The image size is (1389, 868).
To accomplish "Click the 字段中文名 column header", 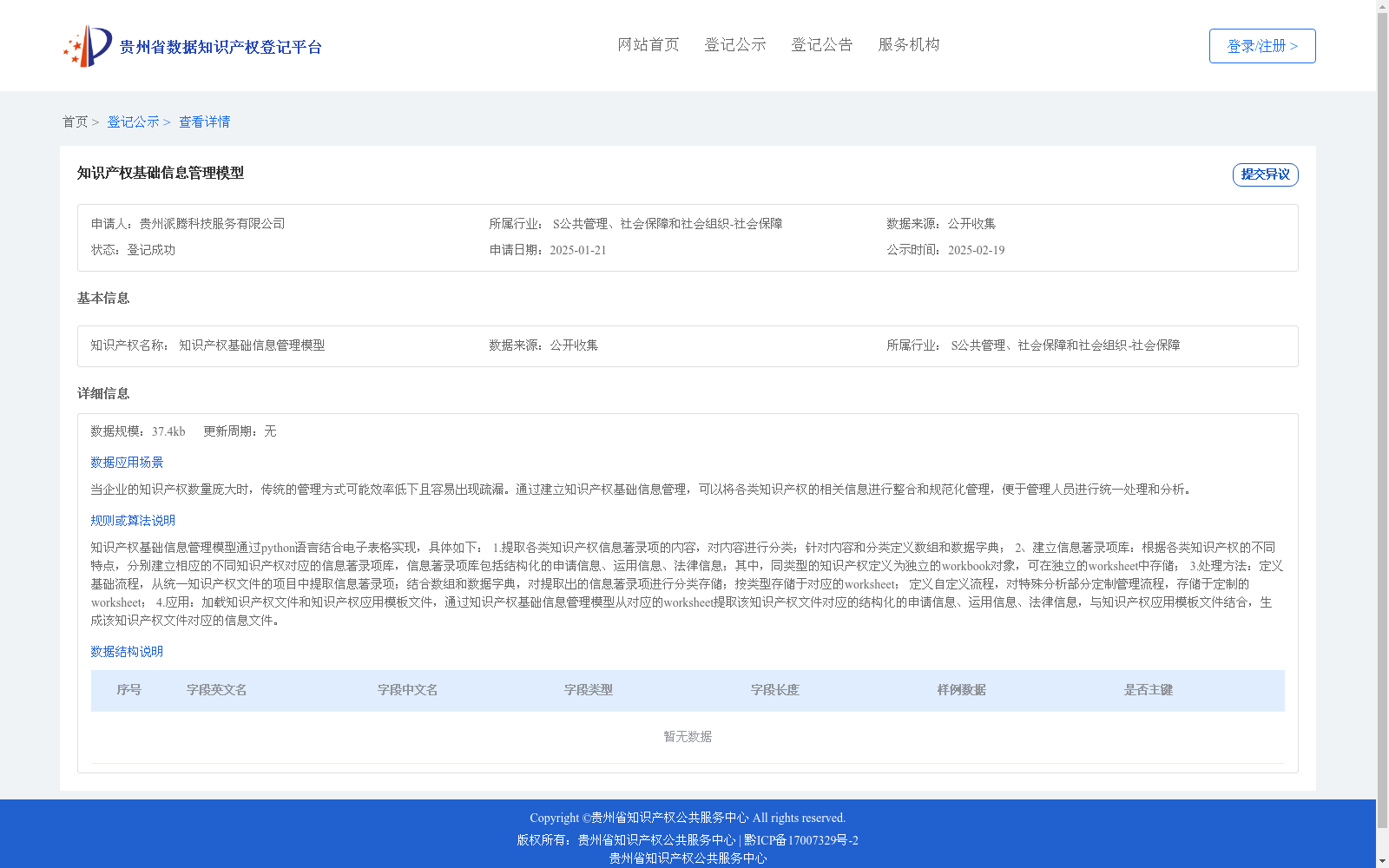I will 408,690.
